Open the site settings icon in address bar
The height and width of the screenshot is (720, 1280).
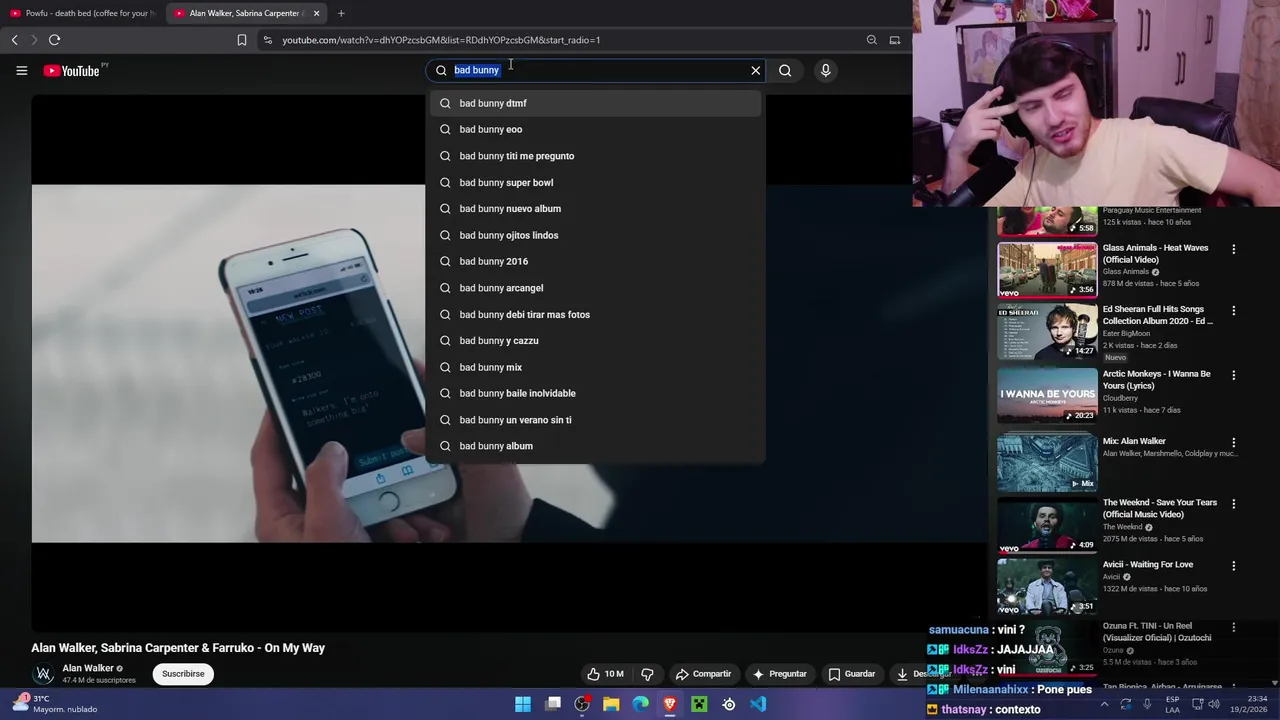(x=267, y=40)
